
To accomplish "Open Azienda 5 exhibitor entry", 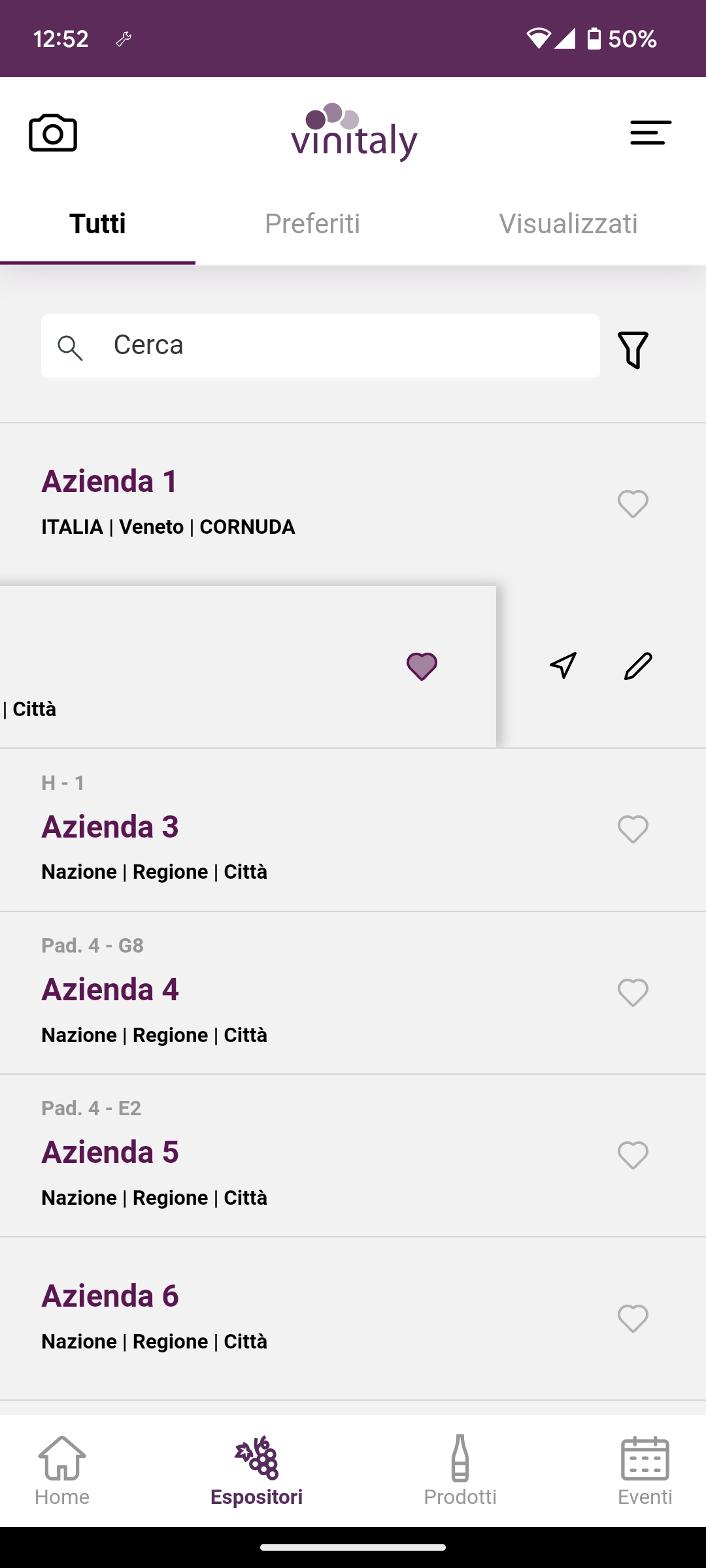I will pyautogui.click(x=110, y=1152).
